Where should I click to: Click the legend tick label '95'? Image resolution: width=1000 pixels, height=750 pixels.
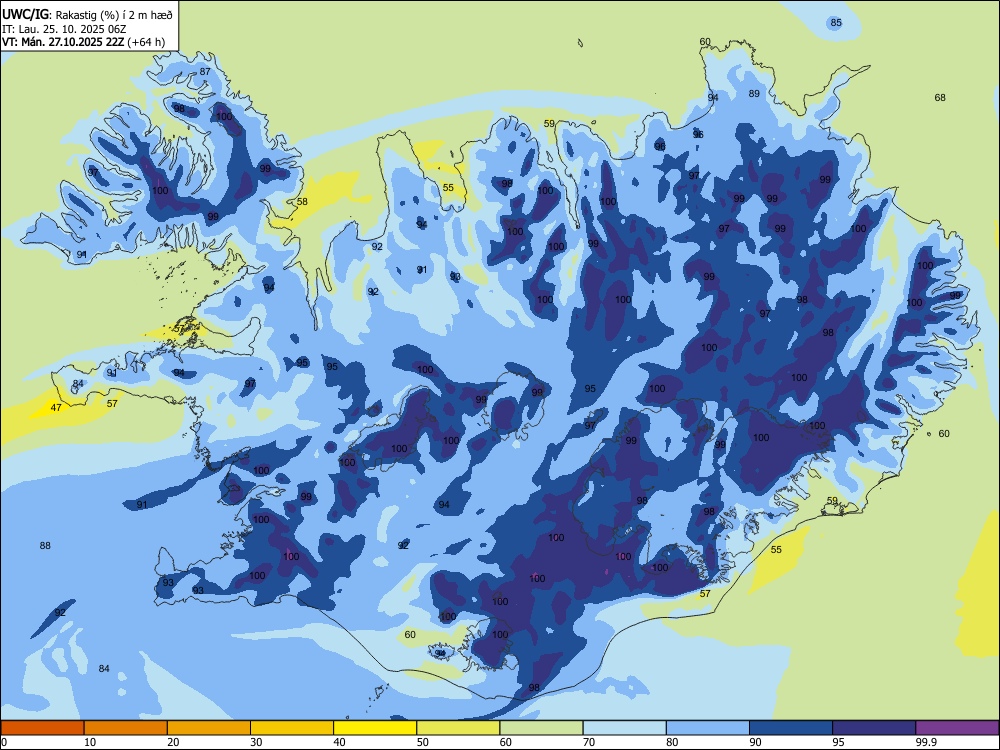[x=838, y=742]
